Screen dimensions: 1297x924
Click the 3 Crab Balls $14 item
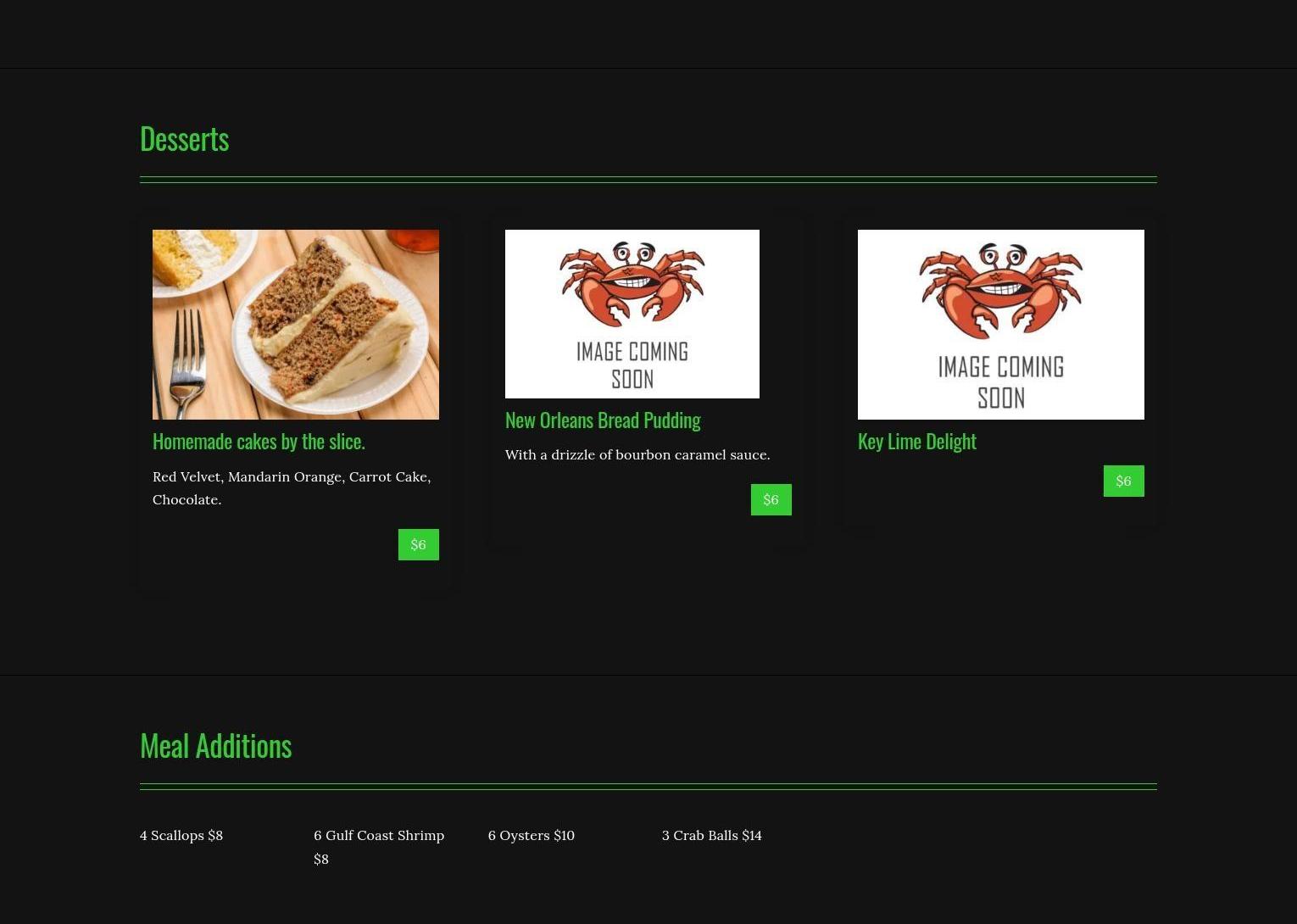(x=712, y=836)
